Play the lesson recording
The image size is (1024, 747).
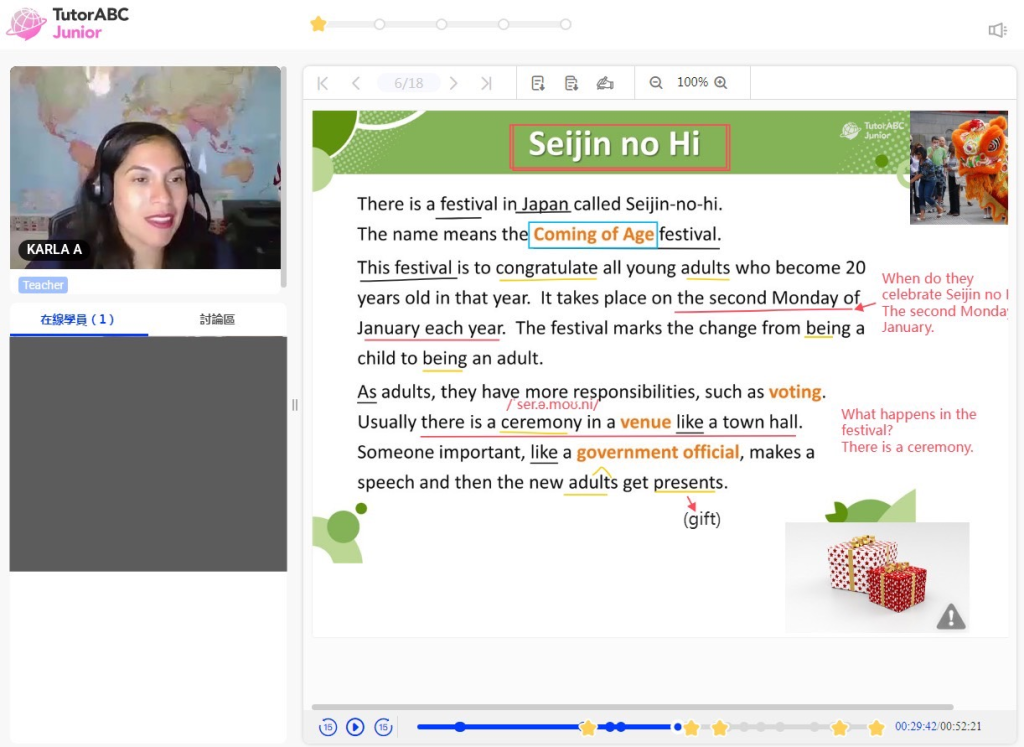[355, 727]
